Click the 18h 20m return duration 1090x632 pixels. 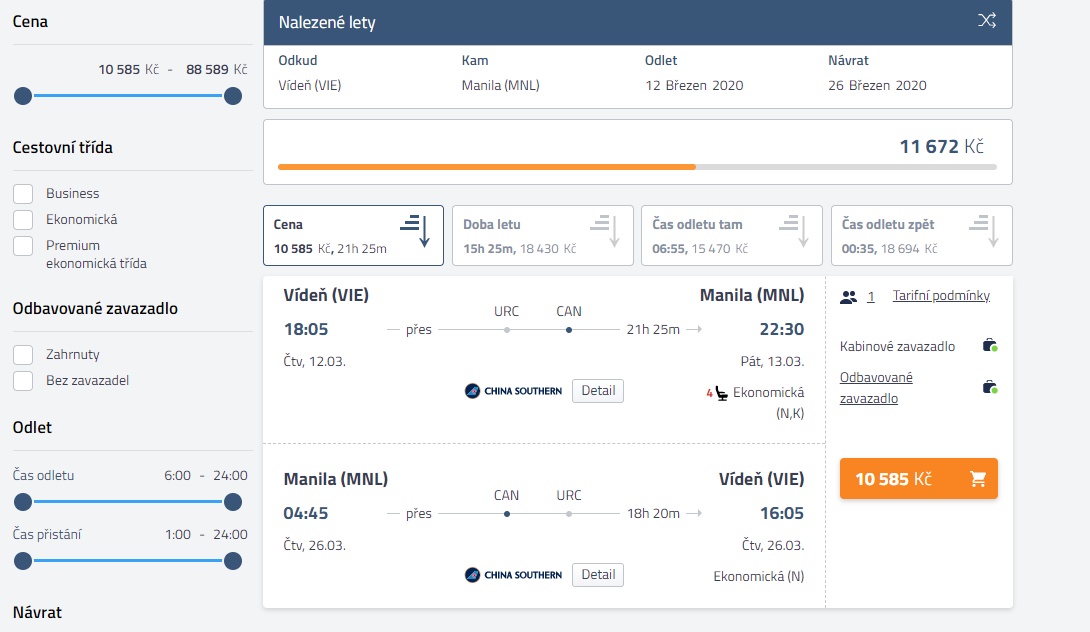(653, 514)
